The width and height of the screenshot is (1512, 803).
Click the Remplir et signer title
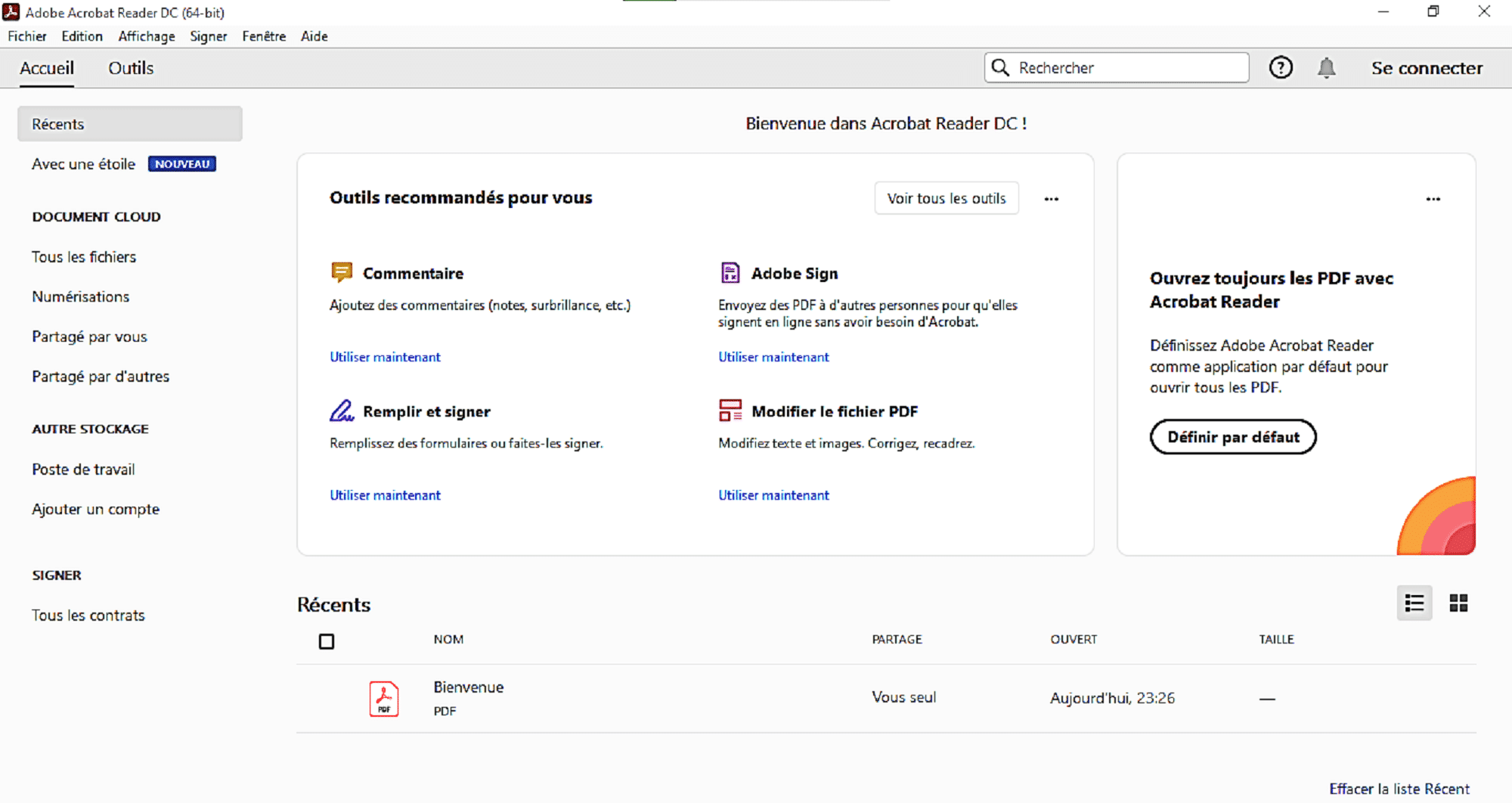pyautogui.click(x=426, y=412)
